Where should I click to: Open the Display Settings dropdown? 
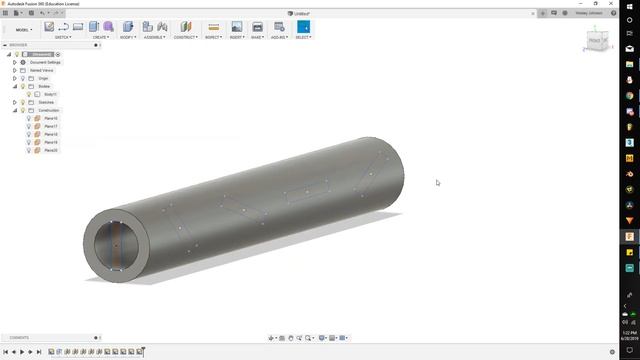(322, 338)
